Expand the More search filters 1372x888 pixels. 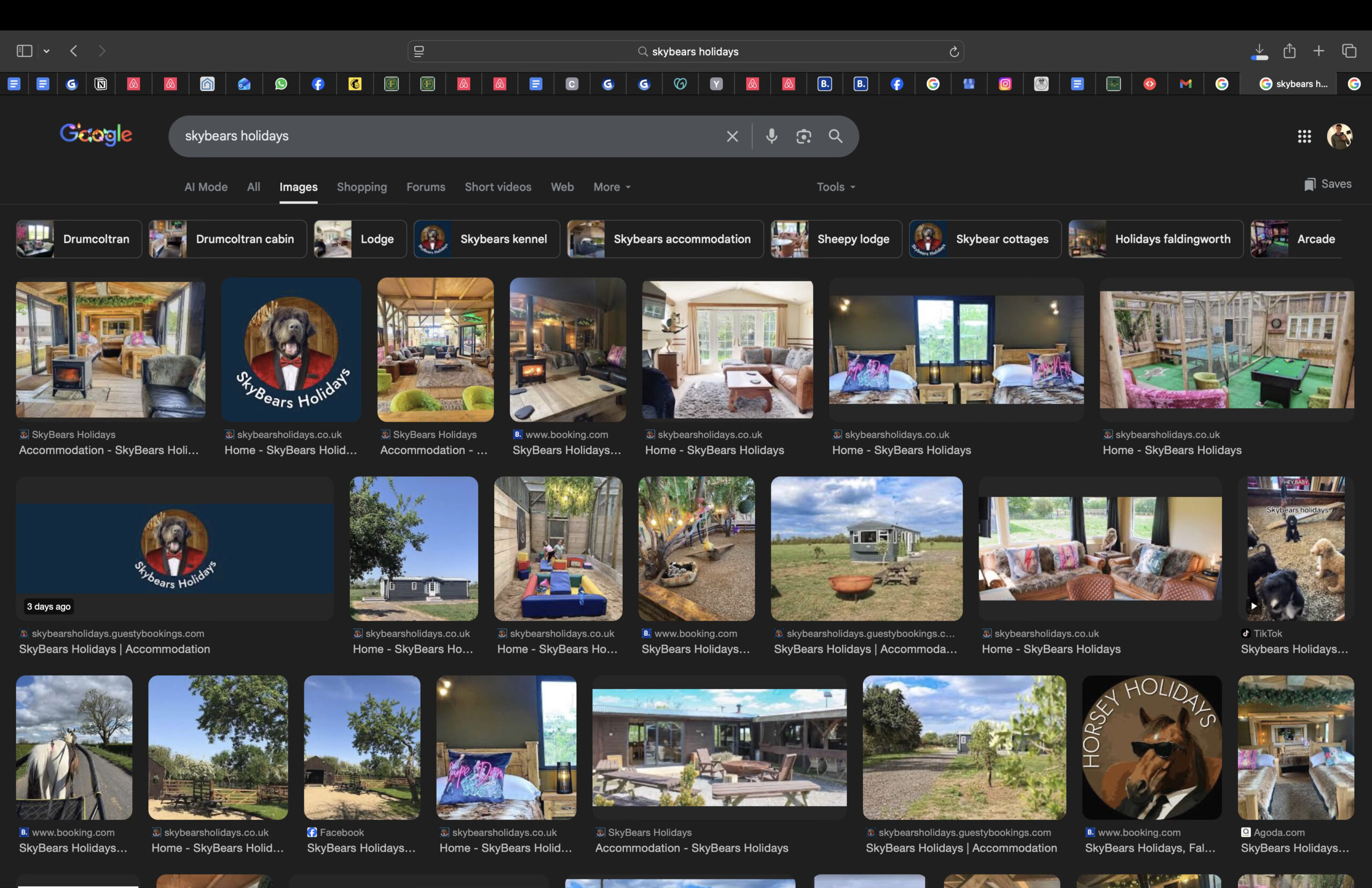click(x=612, y=187)
